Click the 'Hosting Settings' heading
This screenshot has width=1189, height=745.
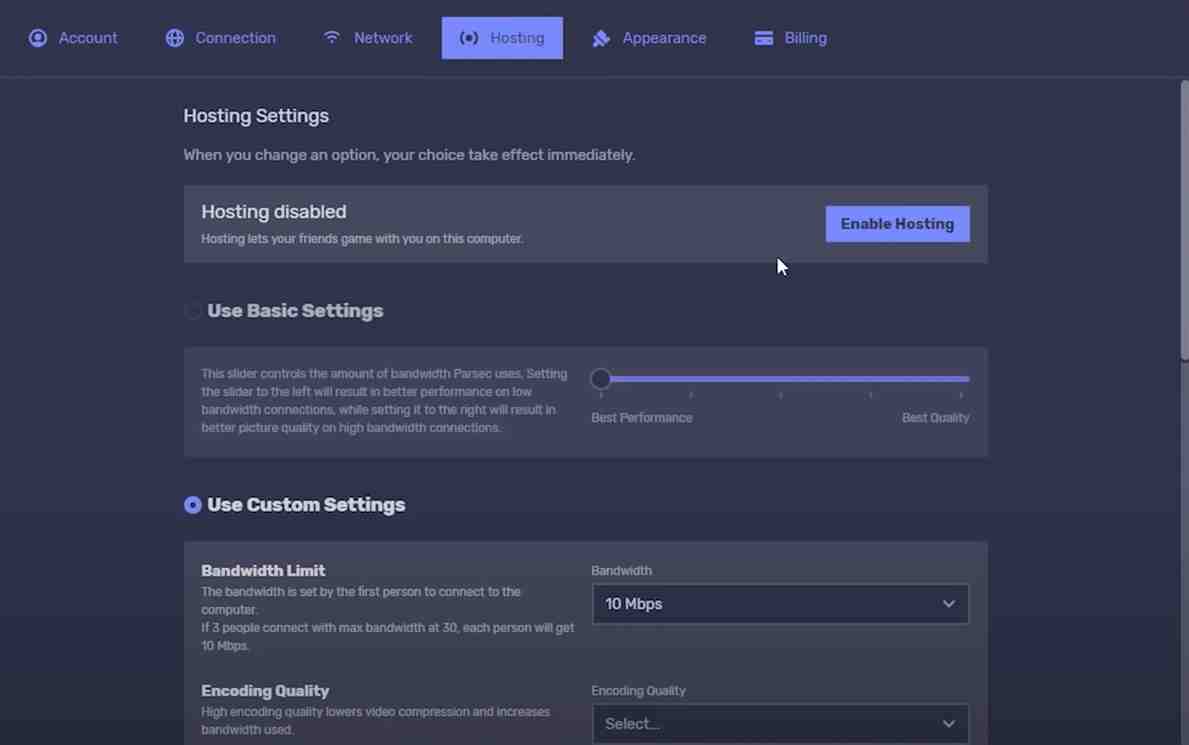[256, 116]
